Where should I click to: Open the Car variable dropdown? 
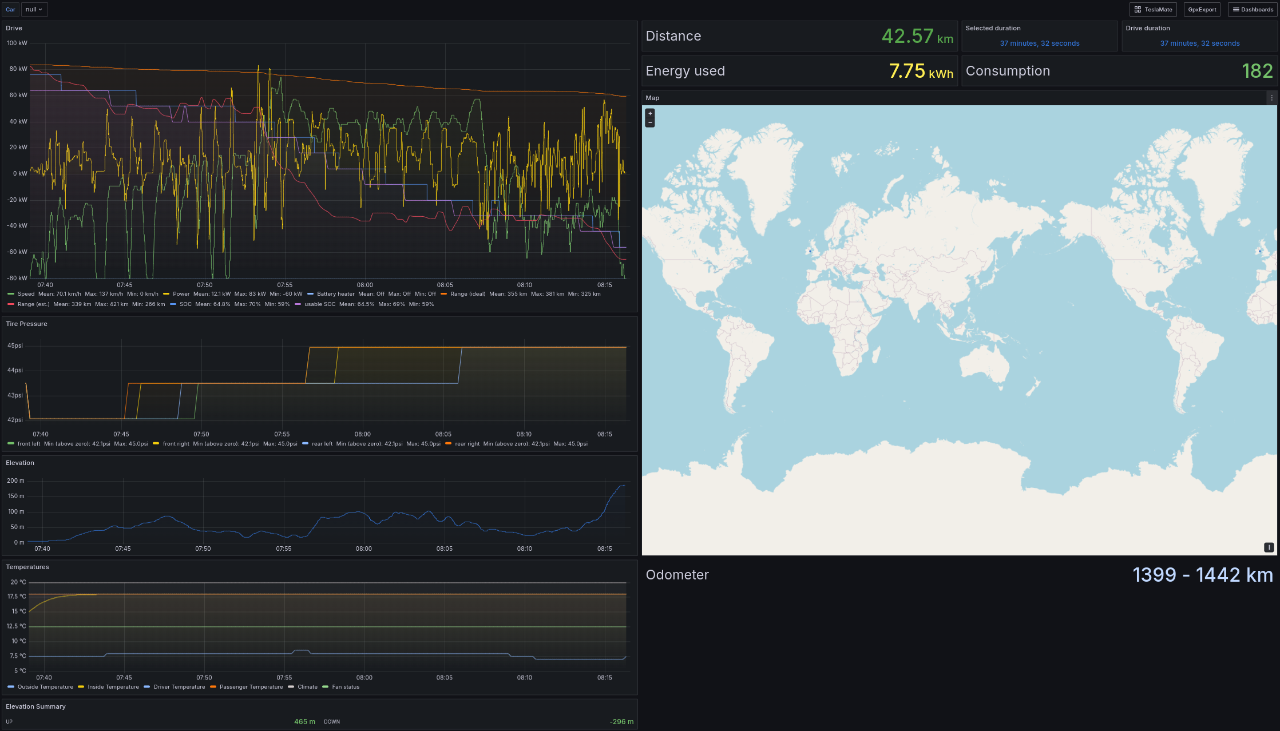click(x=35, y=9)
